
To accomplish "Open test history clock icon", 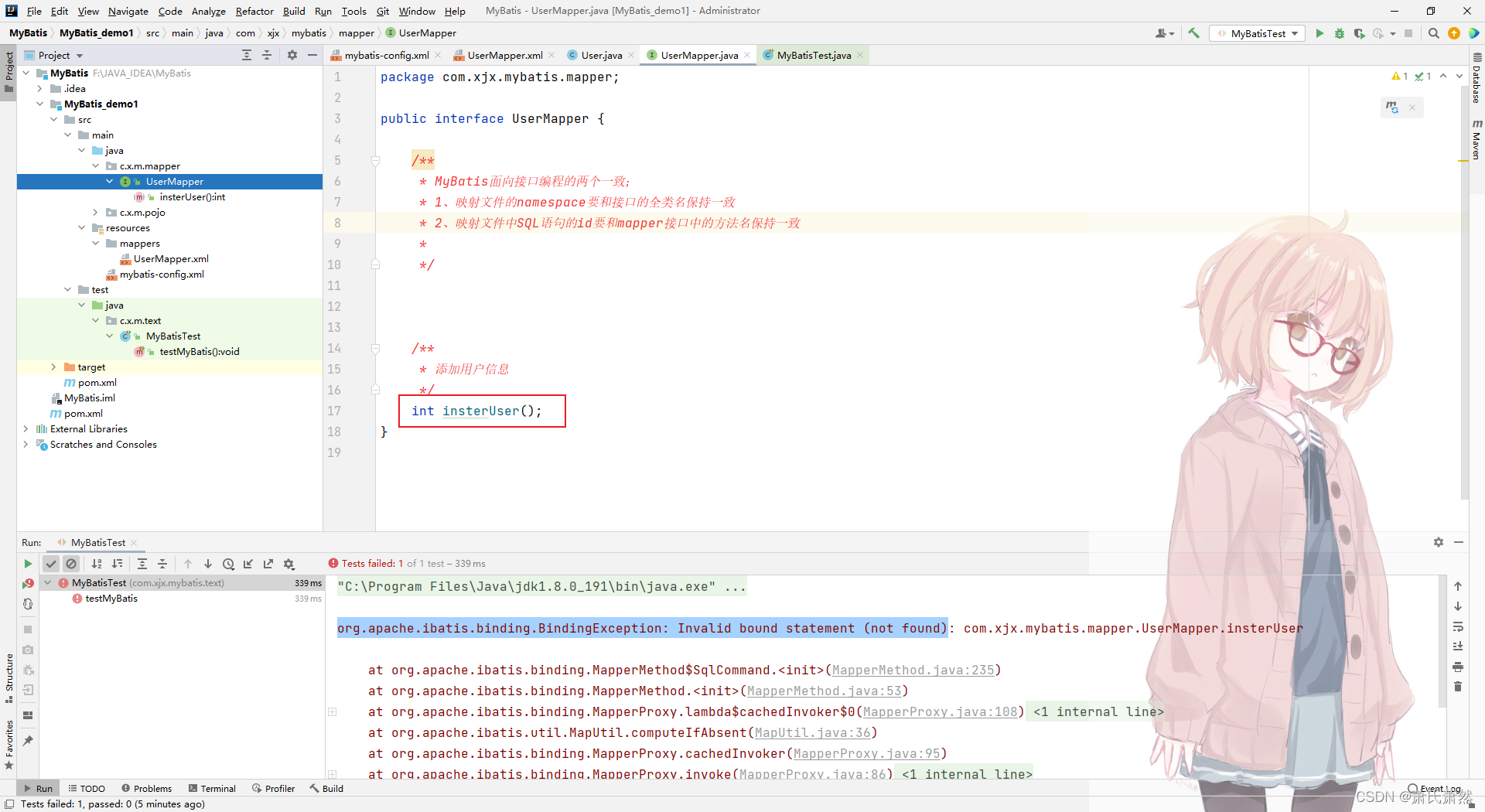I will (x=228, y=564).
